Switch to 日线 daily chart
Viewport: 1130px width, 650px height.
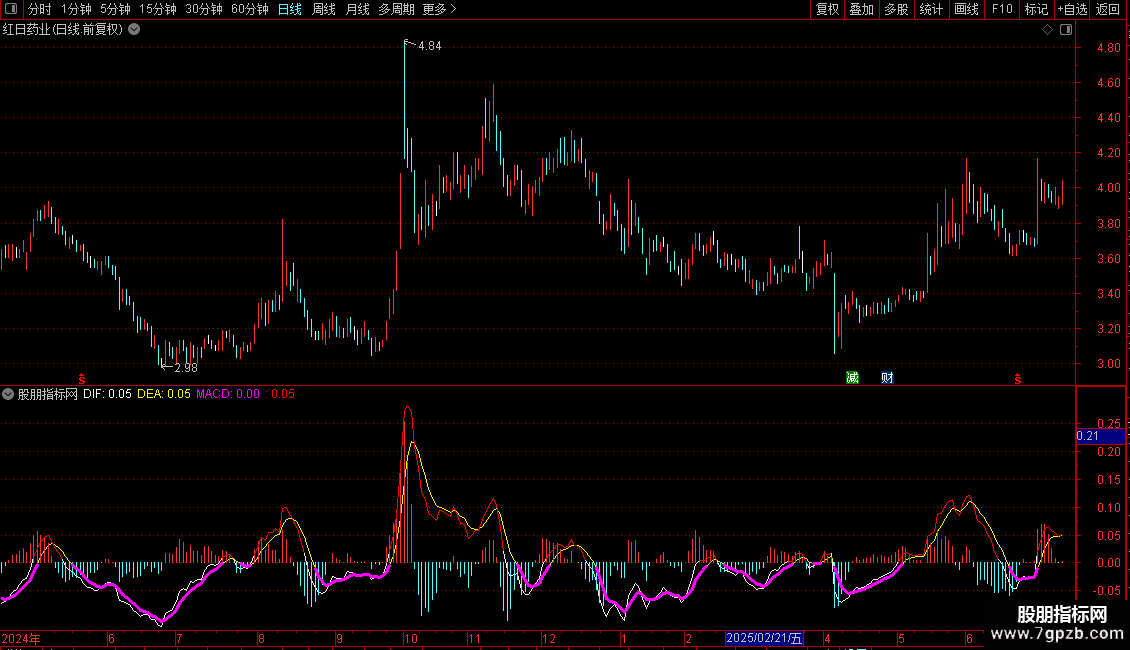290,9
